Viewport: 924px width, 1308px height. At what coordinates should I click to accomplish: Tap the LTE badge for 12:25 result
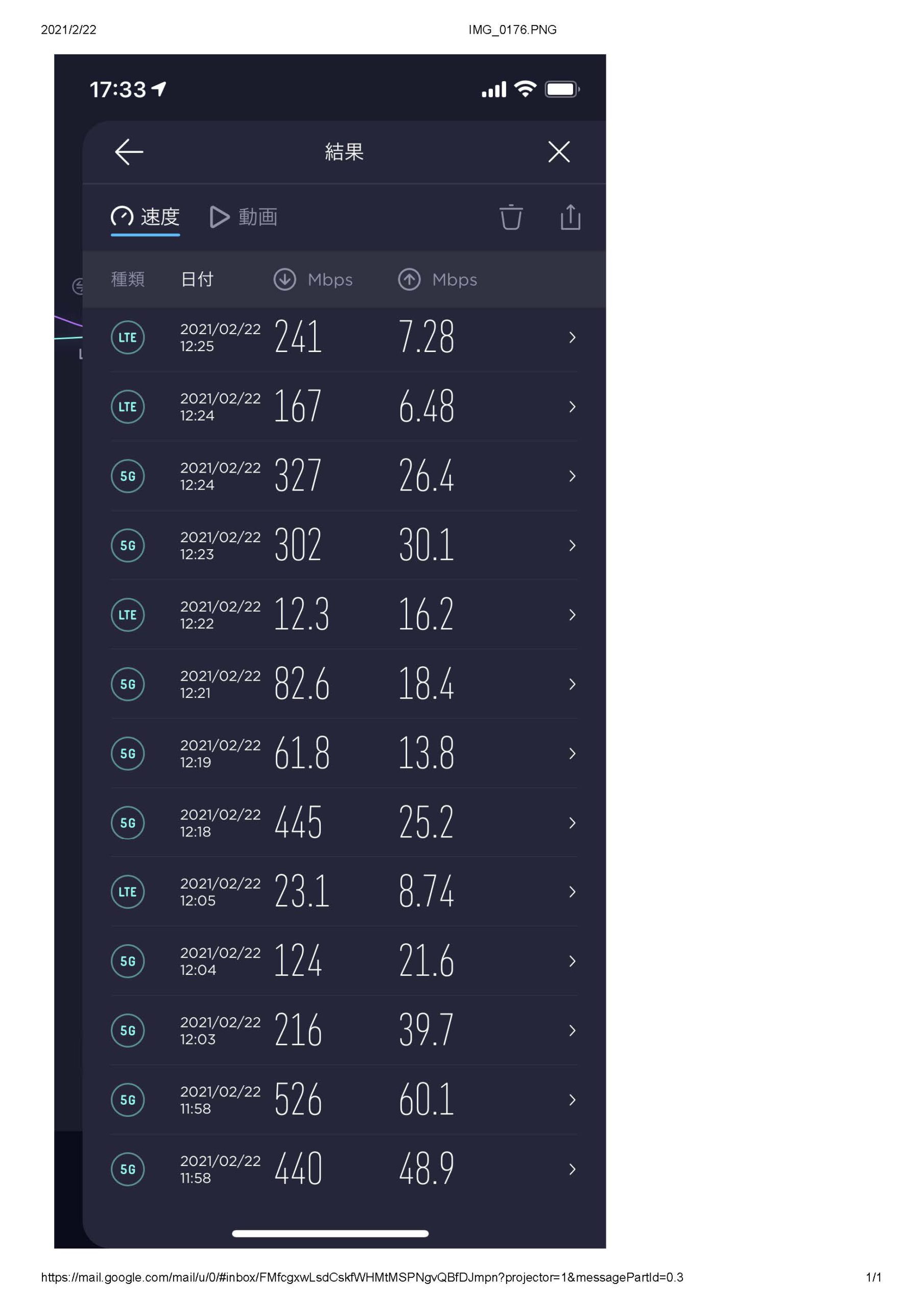pyautogui.click(x=128, y=338)
